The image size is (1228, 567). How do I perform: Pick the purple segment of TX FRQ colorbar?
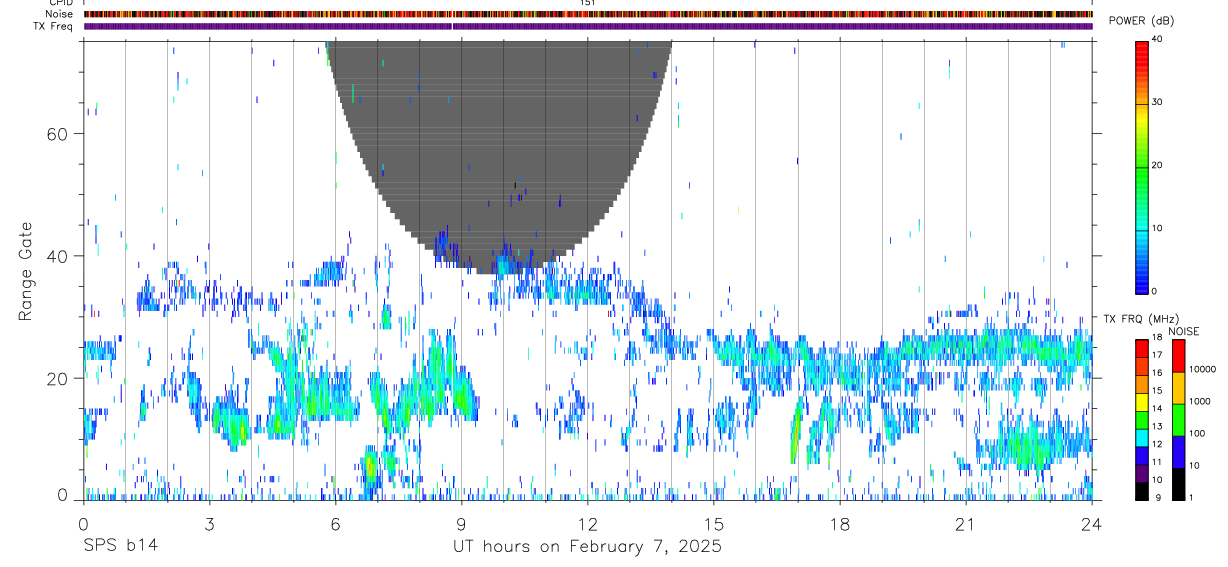(x=1142, y=473)
